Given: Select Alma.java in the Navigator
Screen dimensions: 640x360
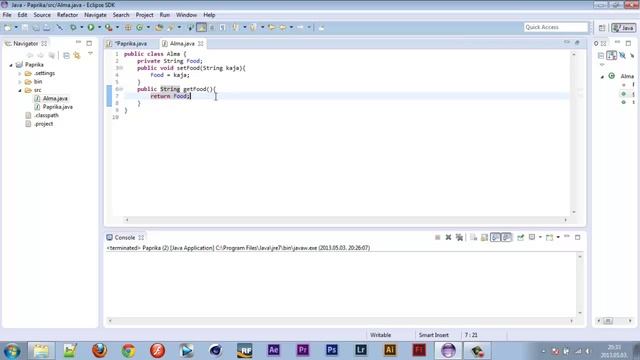Looking at the screenshot, I should tap(55, 98).
